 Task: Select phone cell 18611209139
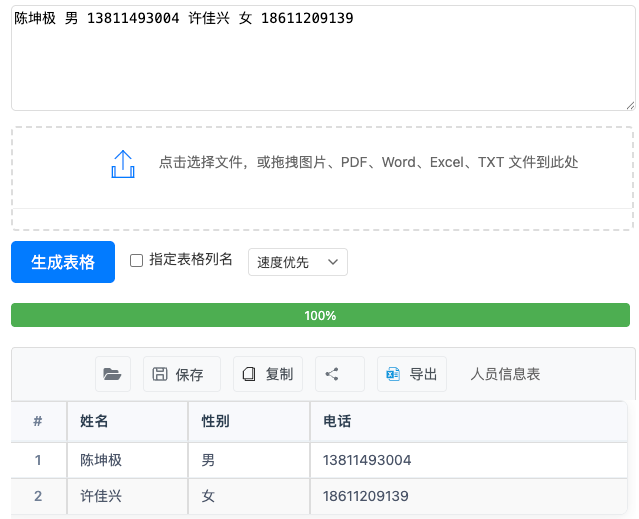click(x=469, y=496)
